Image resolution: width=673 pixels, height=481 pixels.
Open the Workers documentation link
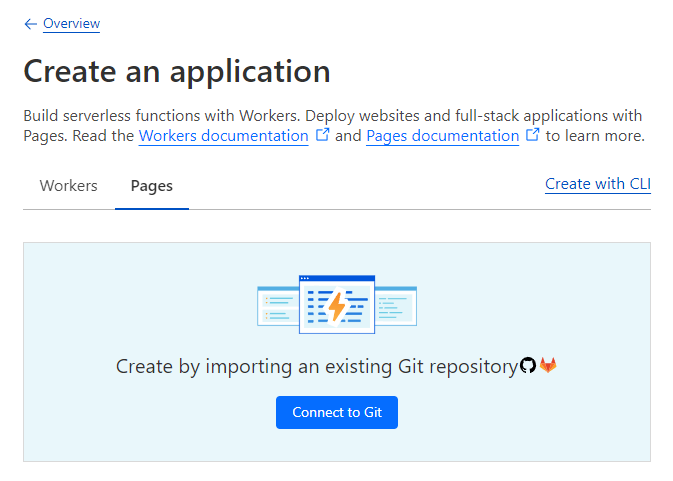pos(223,136)
